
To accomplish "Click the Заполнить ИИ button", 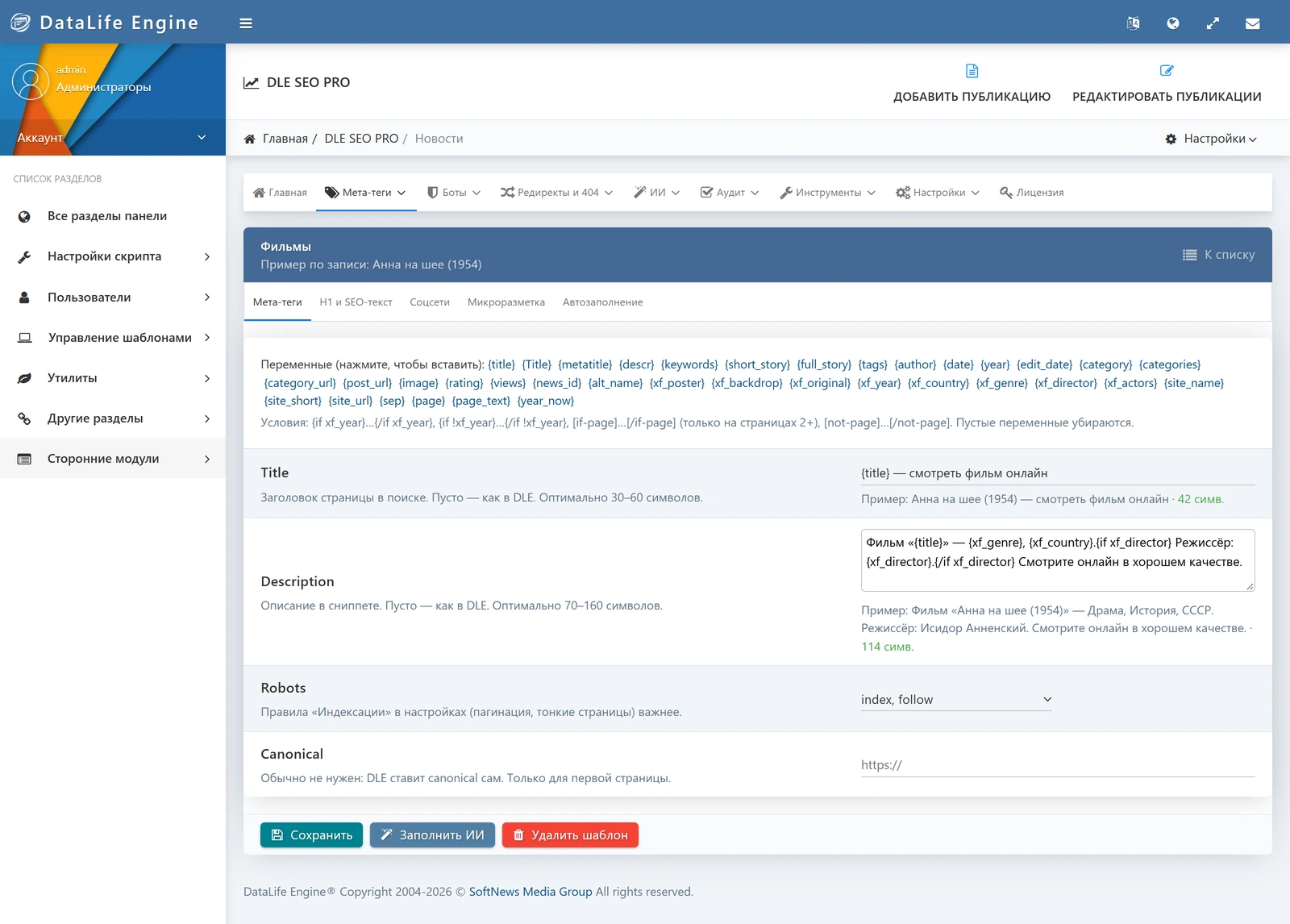I will pos(432,835).
